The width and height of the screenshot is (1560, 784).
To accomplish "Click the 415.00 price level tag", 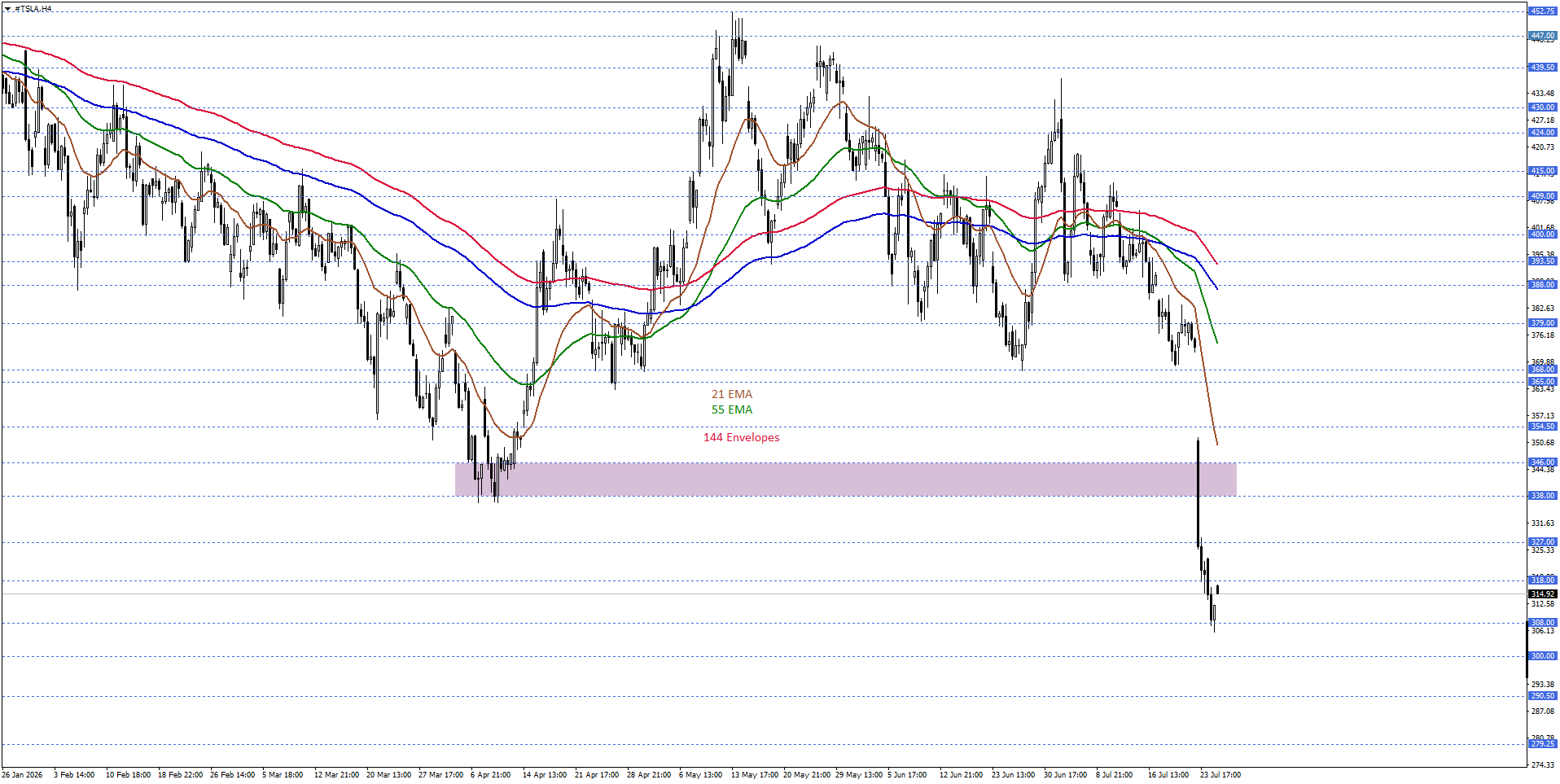I will tap(1543, 171).
